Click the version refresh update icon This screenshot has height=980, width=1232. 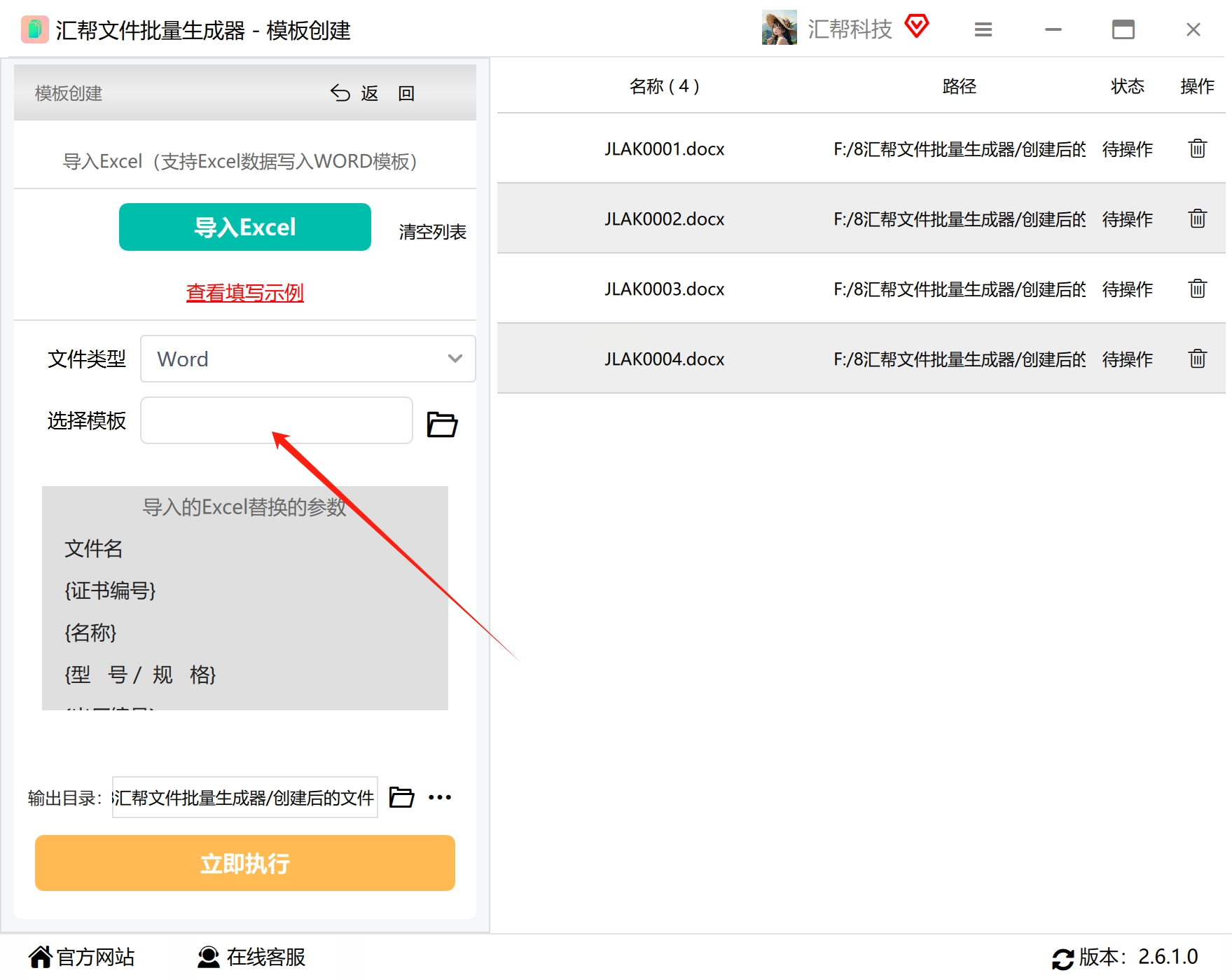coord(1063,959)
